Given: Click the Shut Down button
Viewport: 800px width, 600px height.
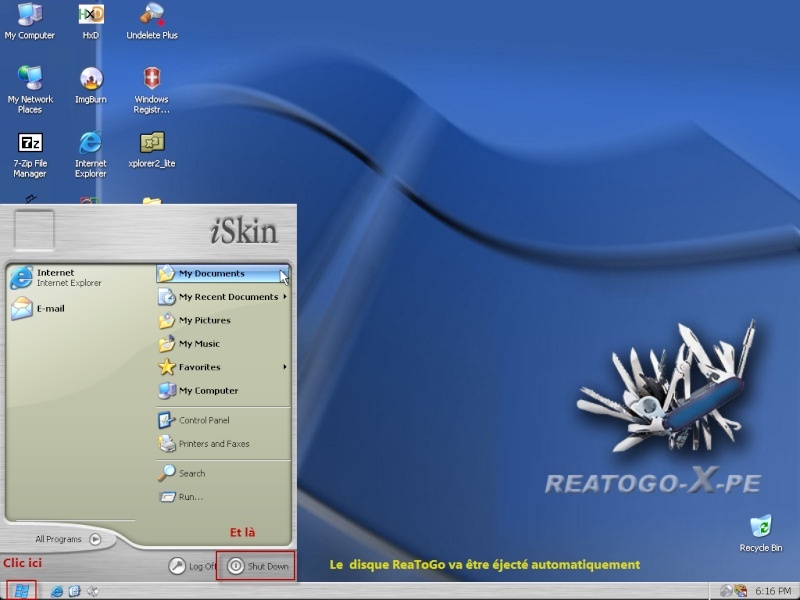Looking at the screenshot, I should coord(258,566).
